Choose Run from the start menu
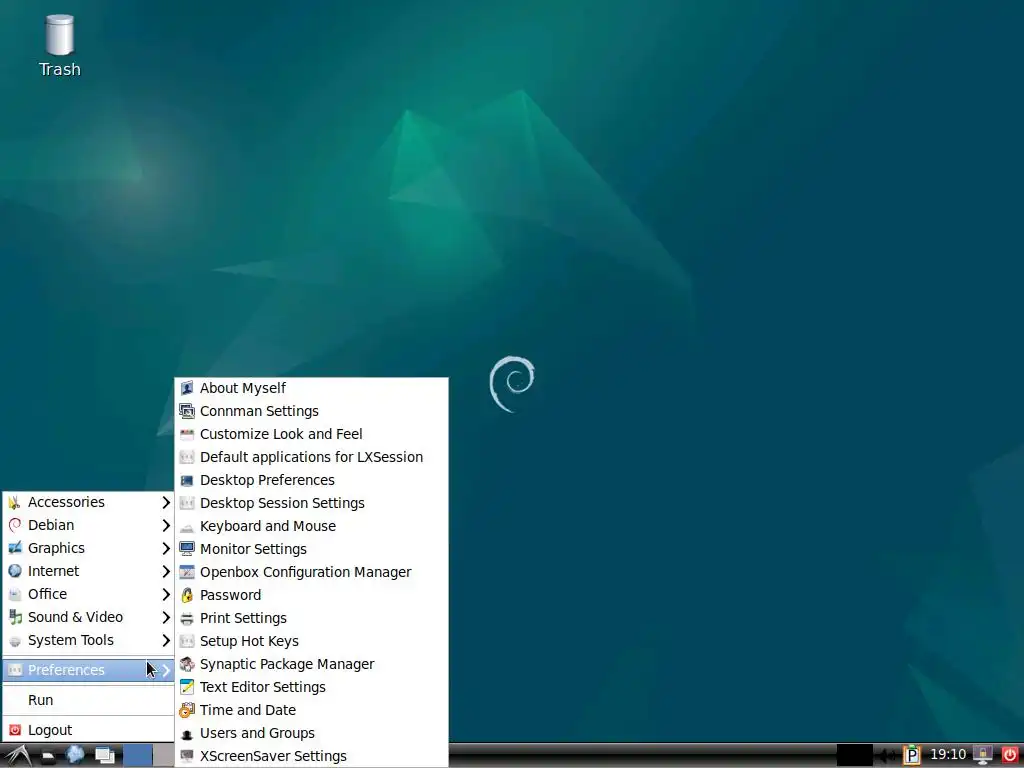Image resolution: width=1024 pixels, height=768 pixels. coord(88,700)
